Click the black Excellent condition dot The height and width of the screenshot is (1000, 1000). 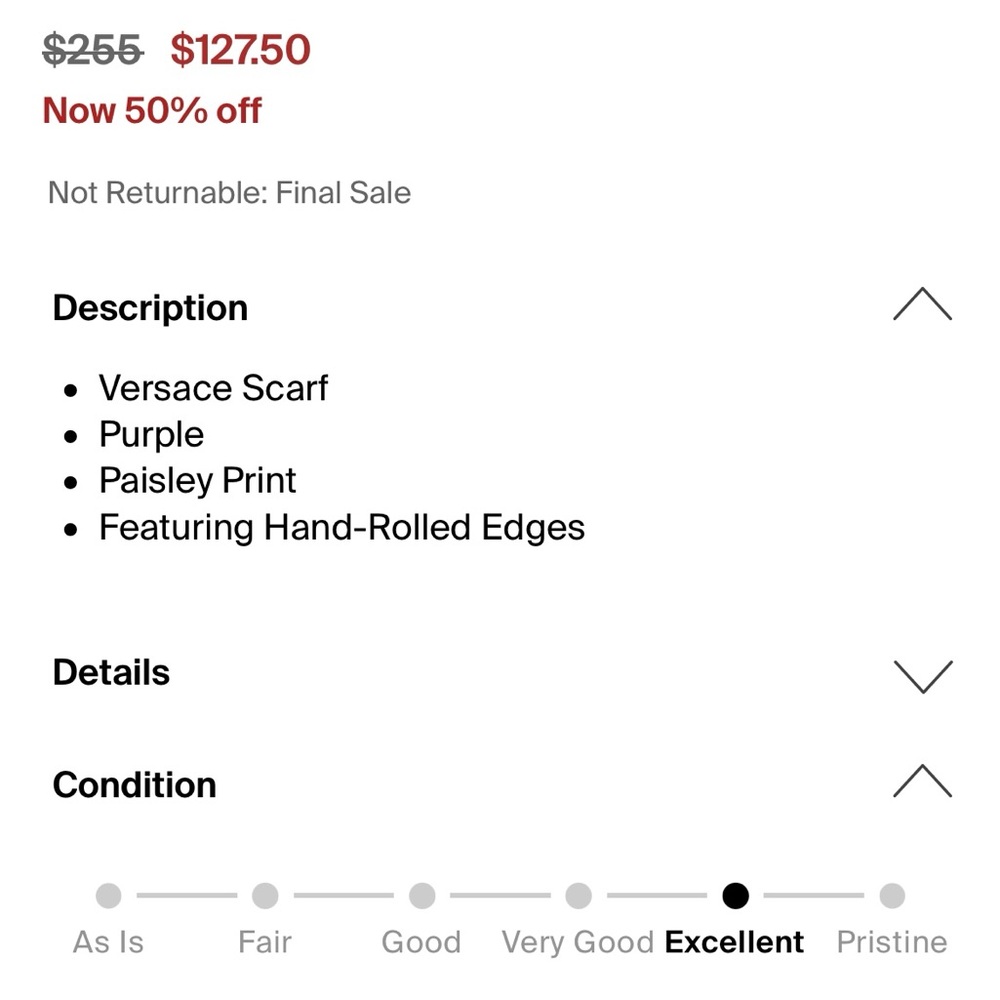coord(735,895)
